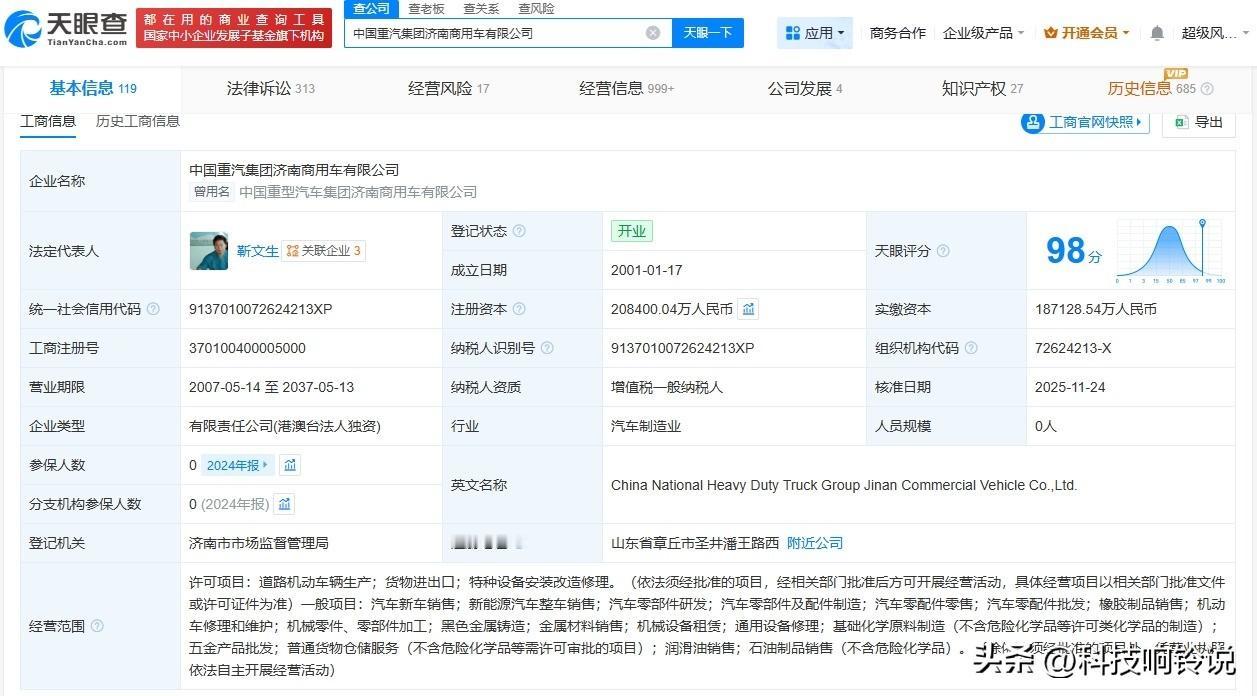Select 查关系 search tab
Image resolution: width=1257 pixels, height=696 pixels.
pos(481,8)
